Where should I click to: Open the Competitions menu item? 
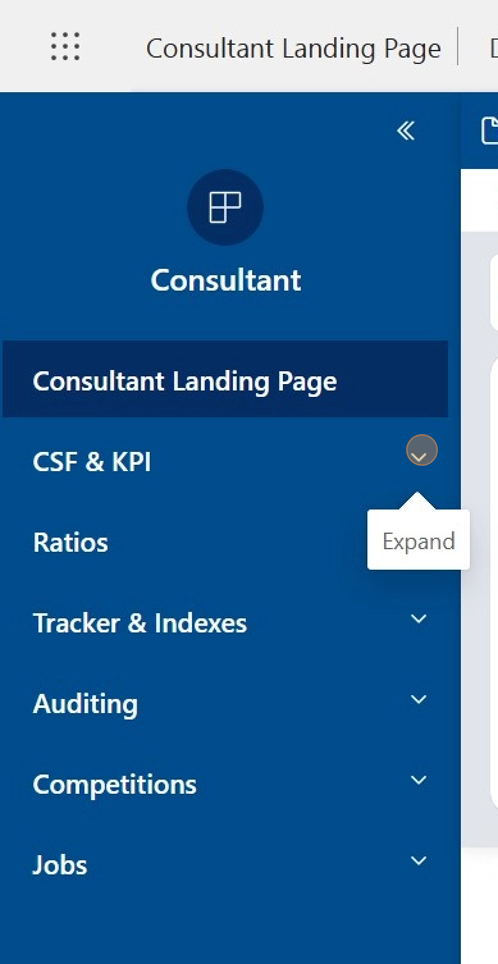114,784
